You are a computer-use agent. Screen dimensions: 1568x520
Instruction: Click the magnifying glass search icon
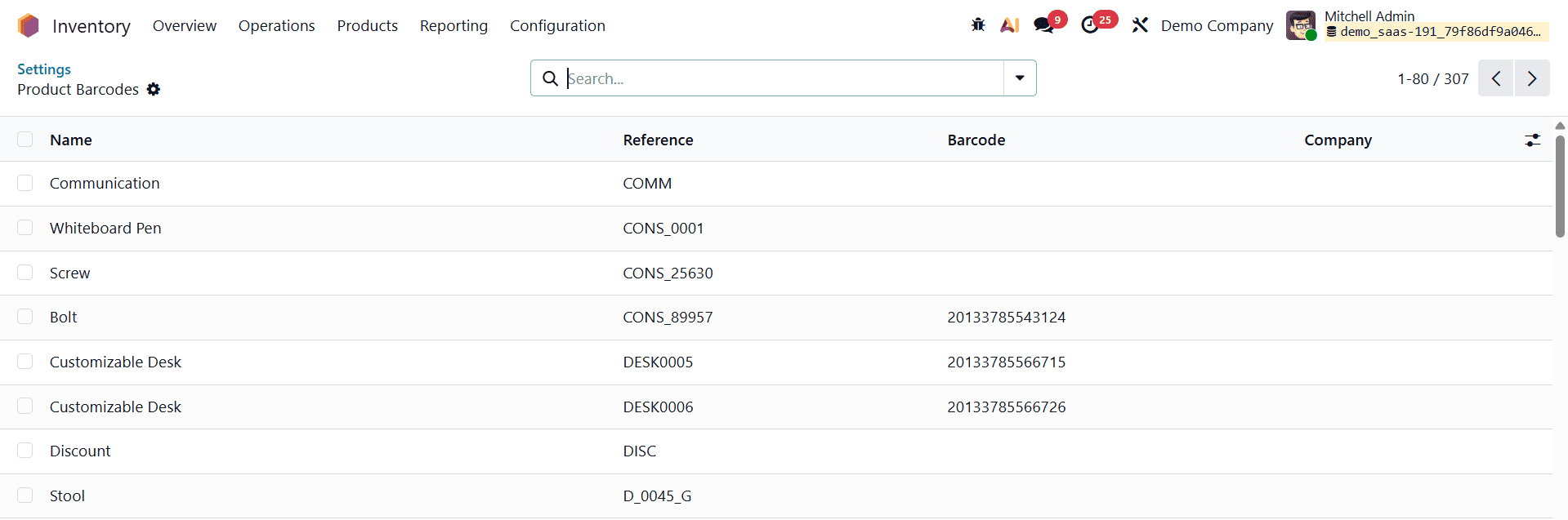[x=551, y=78]
